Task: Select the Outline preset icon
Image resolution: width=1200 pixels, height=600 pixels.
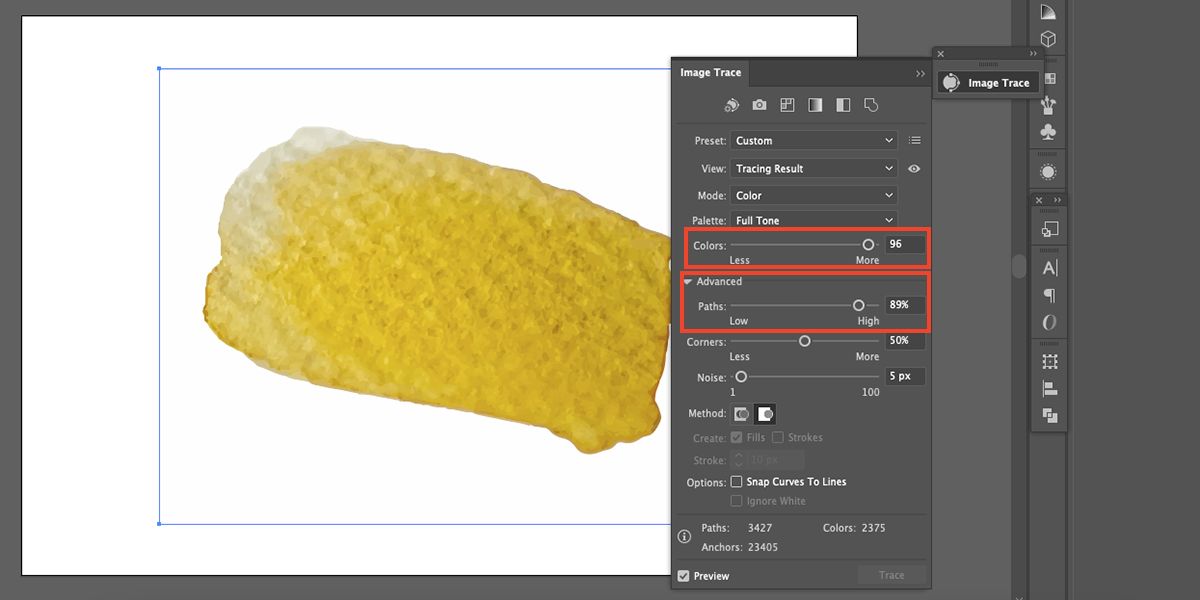Action: (x=870, y=105)
